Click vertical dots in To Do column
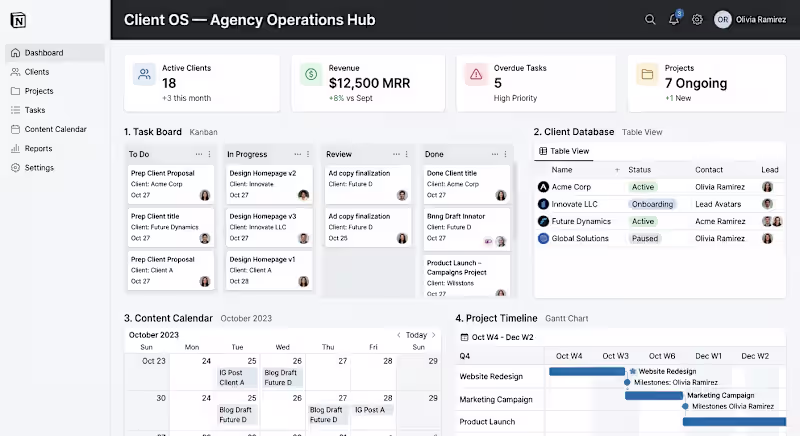Viewport: 800px width, 436px height. tap(209, 154)
